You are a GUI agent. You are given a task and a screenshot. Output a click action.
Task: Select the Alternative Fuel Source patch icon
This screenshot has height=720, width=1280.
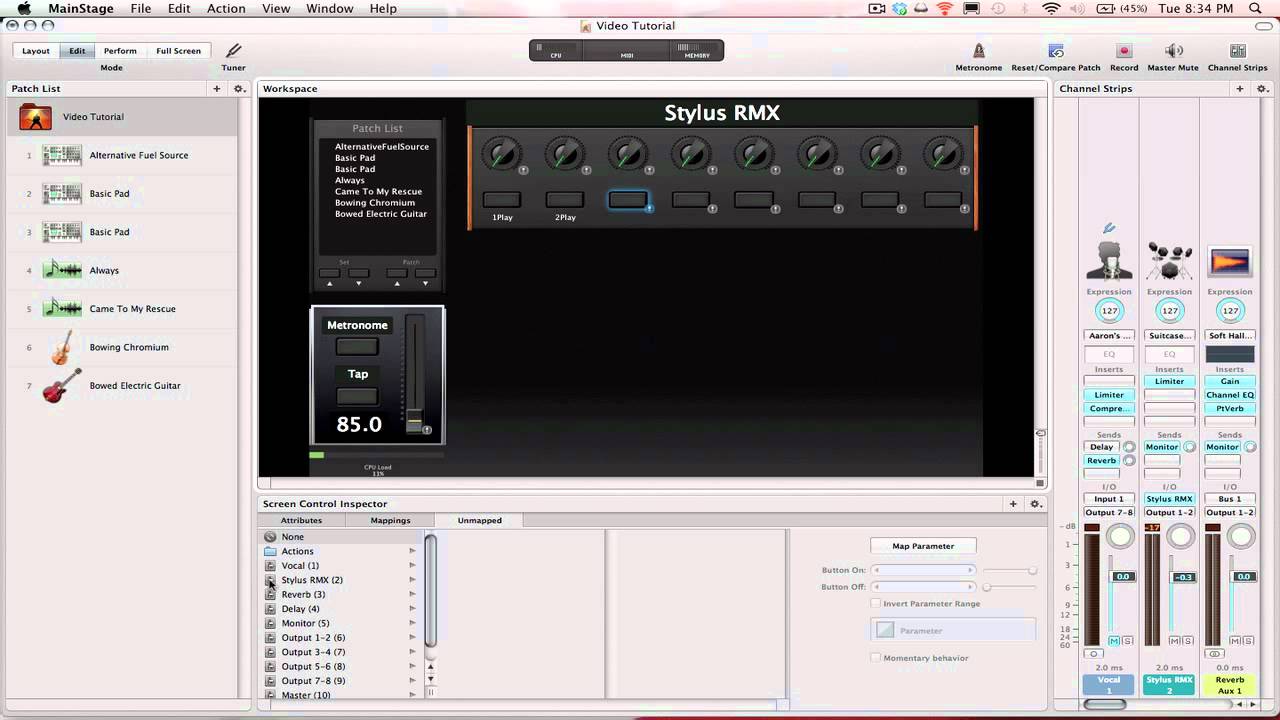click(x=62, y=155)
